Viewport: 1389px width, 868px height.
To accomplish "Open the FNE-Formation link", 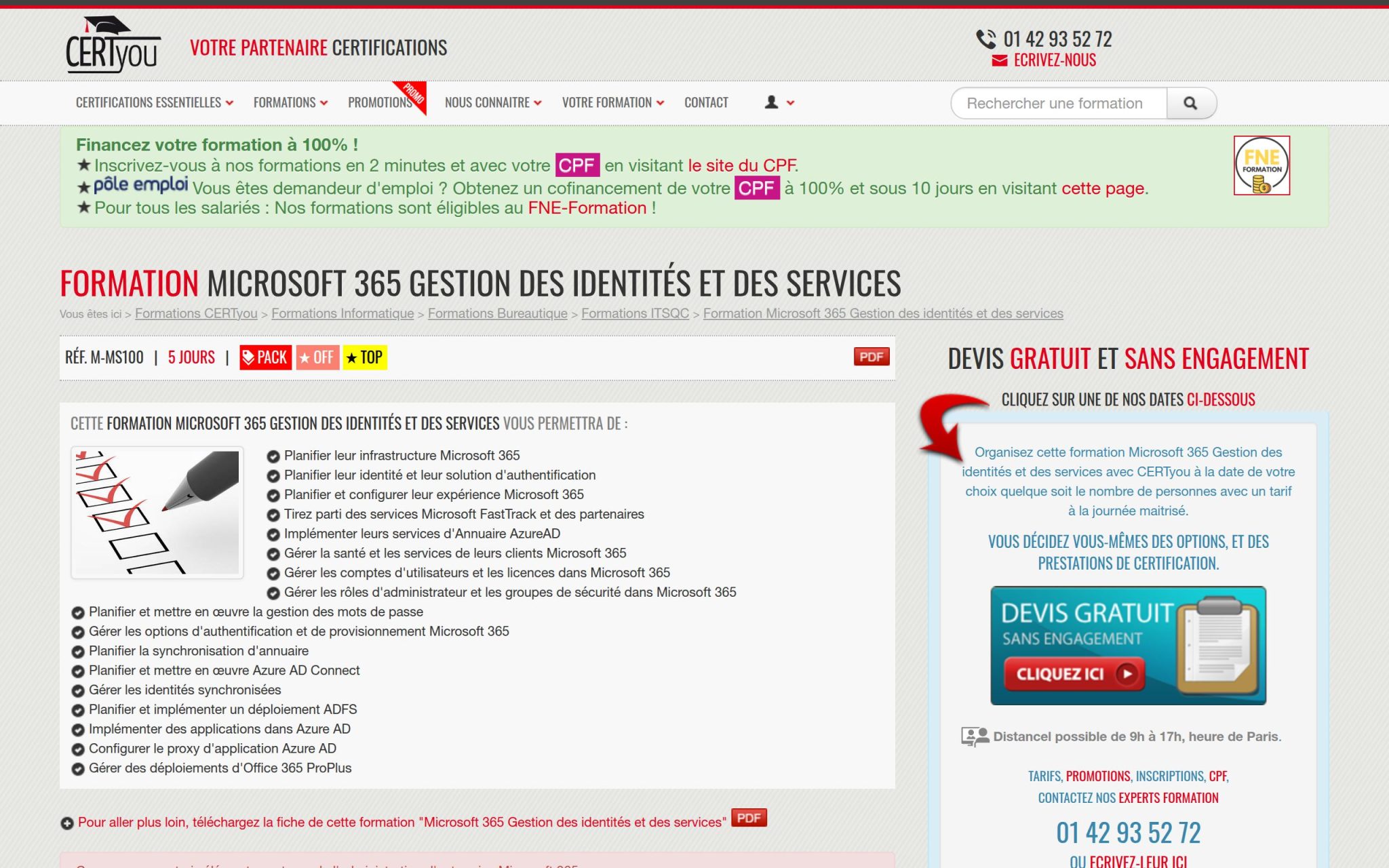I will [x=587, y=208].
